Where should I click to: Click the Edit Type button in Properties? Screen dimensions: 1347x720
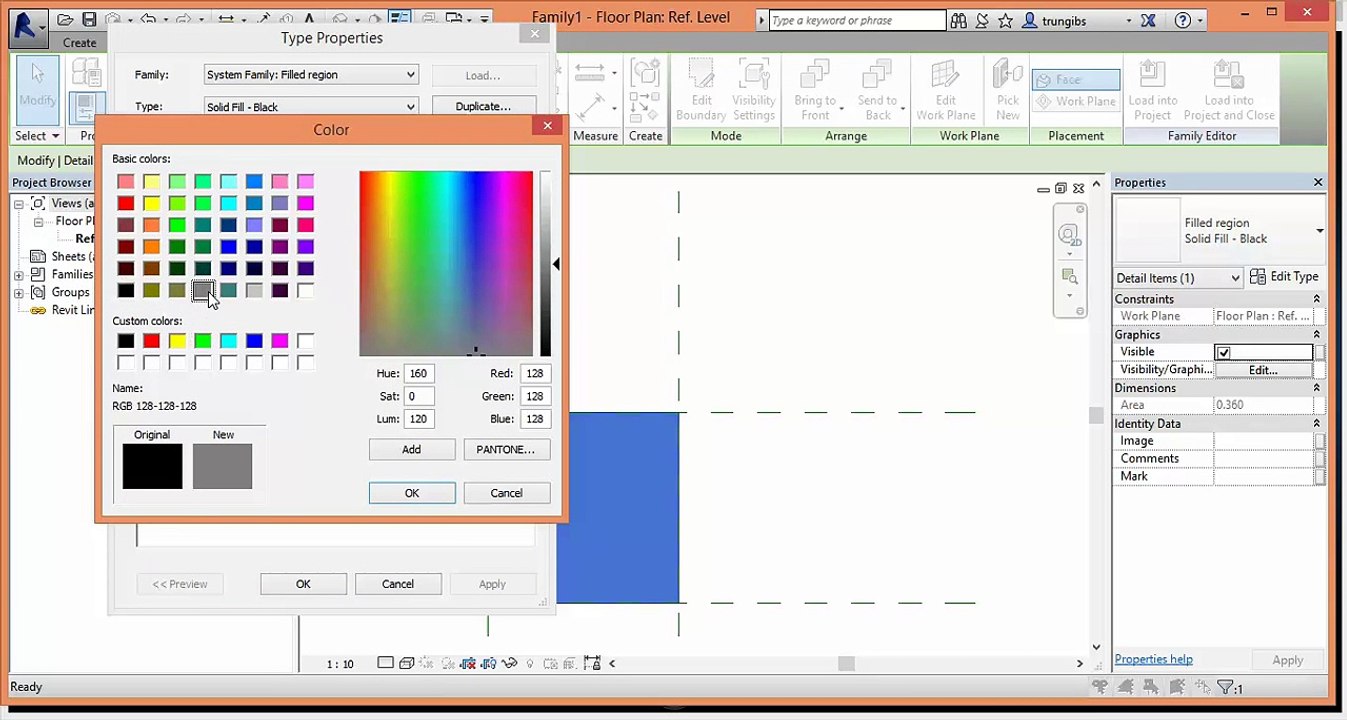[x=1283, y=277]
